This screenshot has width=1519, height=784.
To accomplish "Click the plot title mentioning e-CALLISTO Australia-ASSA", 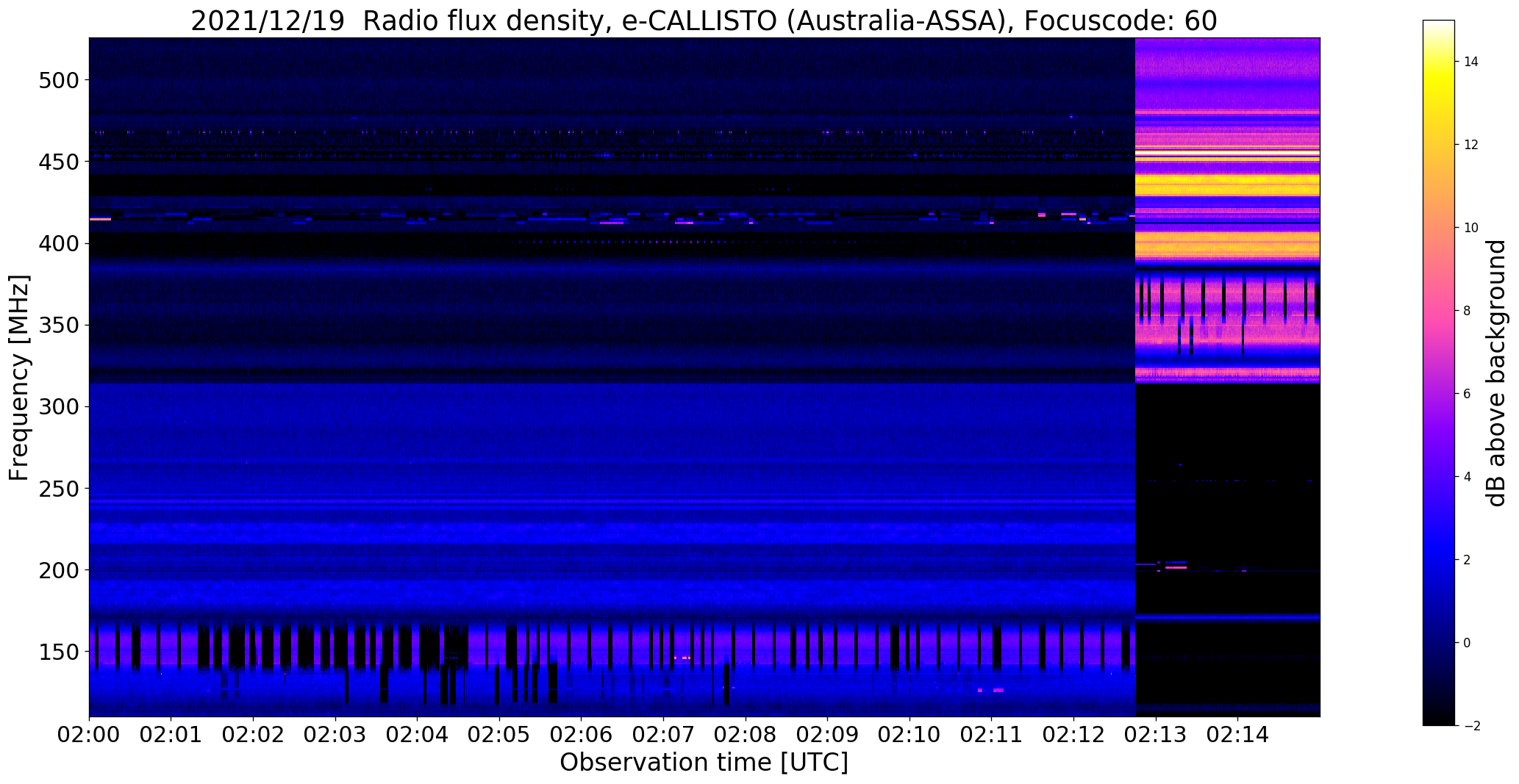I will [x=704, y=21].
